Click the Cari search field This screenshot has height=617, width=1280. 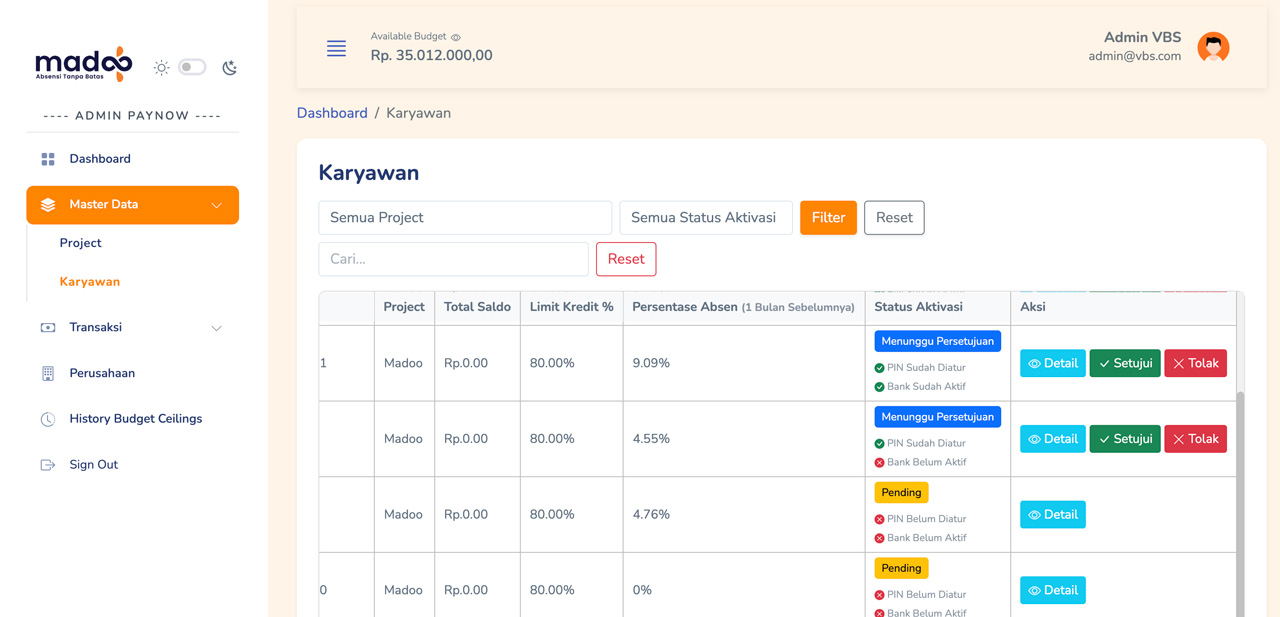click(x=454, y=259)
